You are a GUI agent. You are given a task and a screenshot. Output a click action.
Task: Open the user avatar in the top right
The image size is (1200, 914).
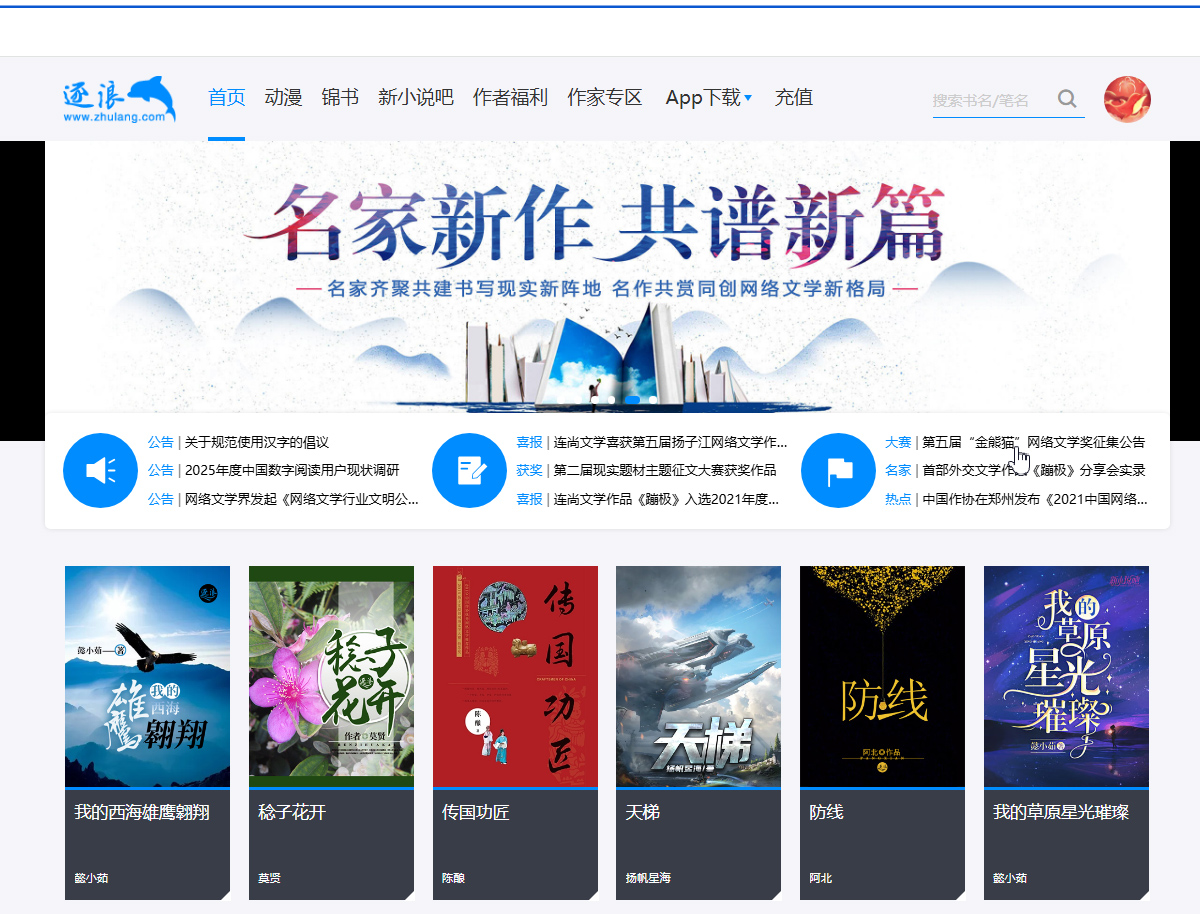tap(1127, 99)
